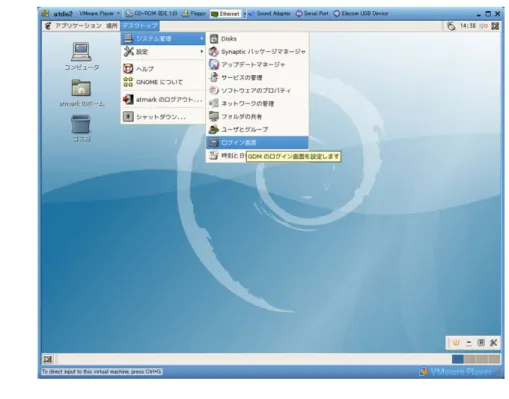The height and width of the screenshot is (399, 509).
Task: Click the update manager icon
Action: click(x=214, y=64)
